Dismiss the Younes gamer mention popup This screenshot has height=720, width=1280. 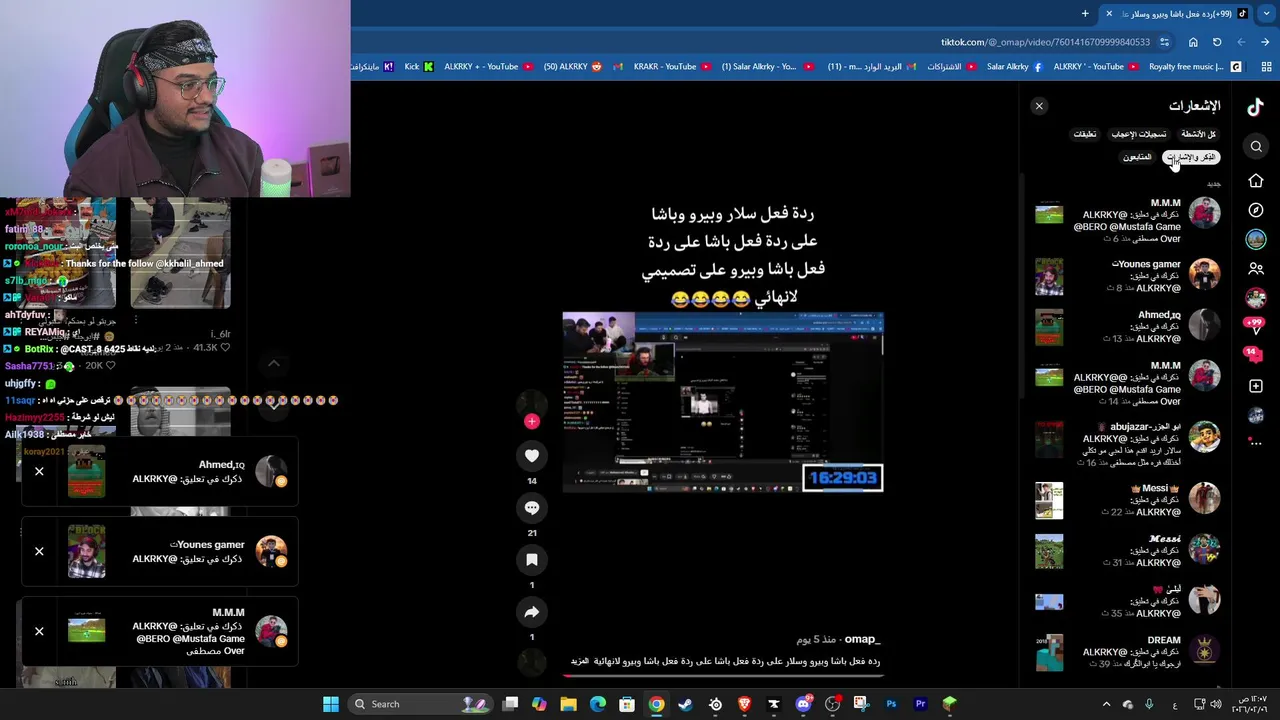[39, 551]
